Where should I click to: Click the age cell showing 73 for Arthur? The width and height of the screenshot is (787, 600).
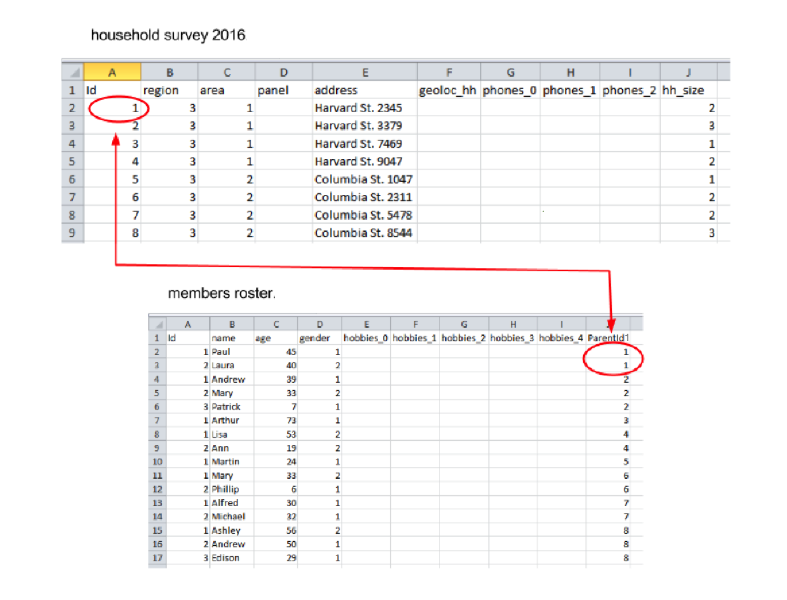275,421
